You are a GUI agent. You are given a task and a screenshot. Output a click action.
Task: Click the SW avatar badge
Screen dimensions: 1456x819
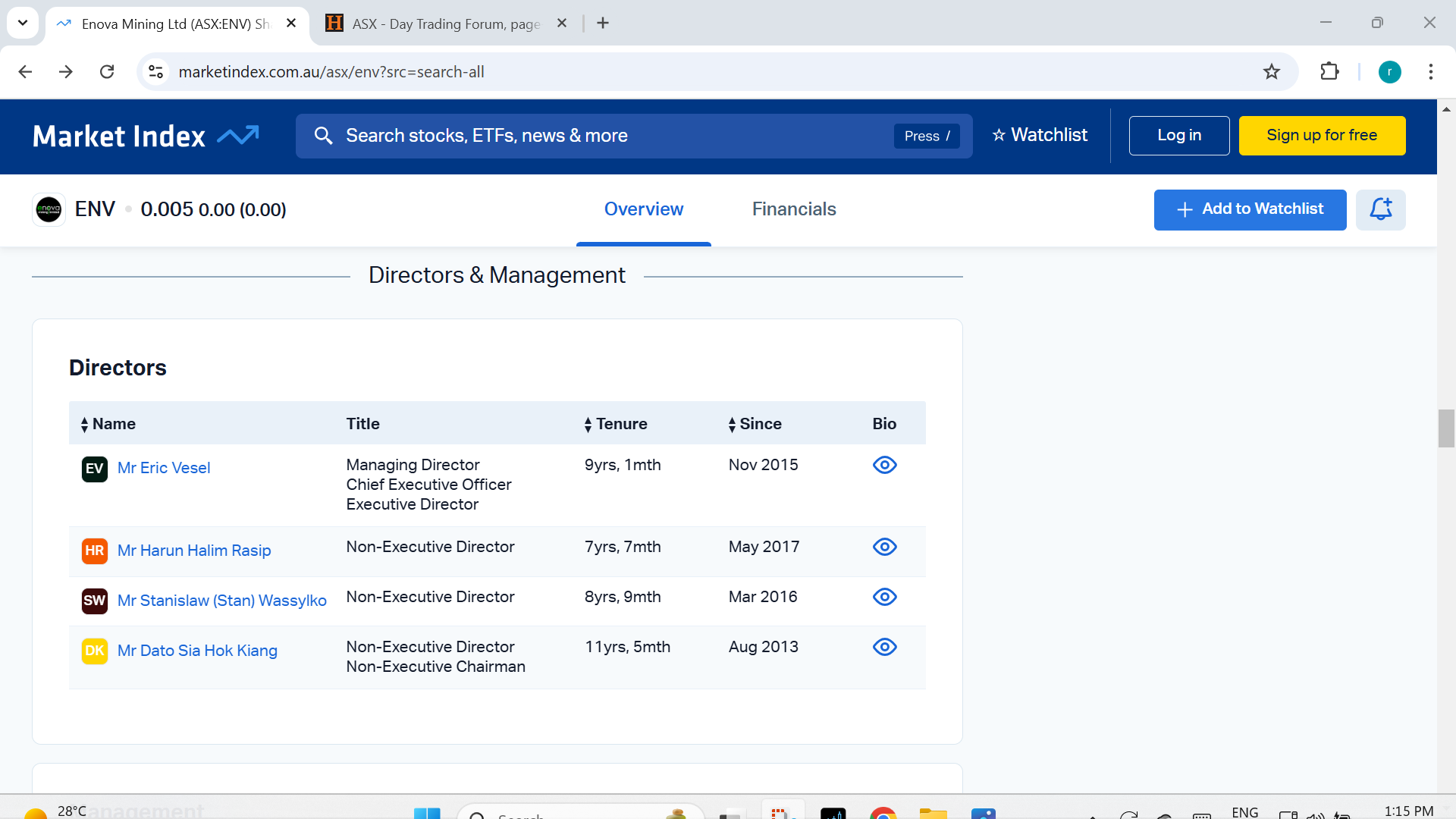[x=94, y=601]
